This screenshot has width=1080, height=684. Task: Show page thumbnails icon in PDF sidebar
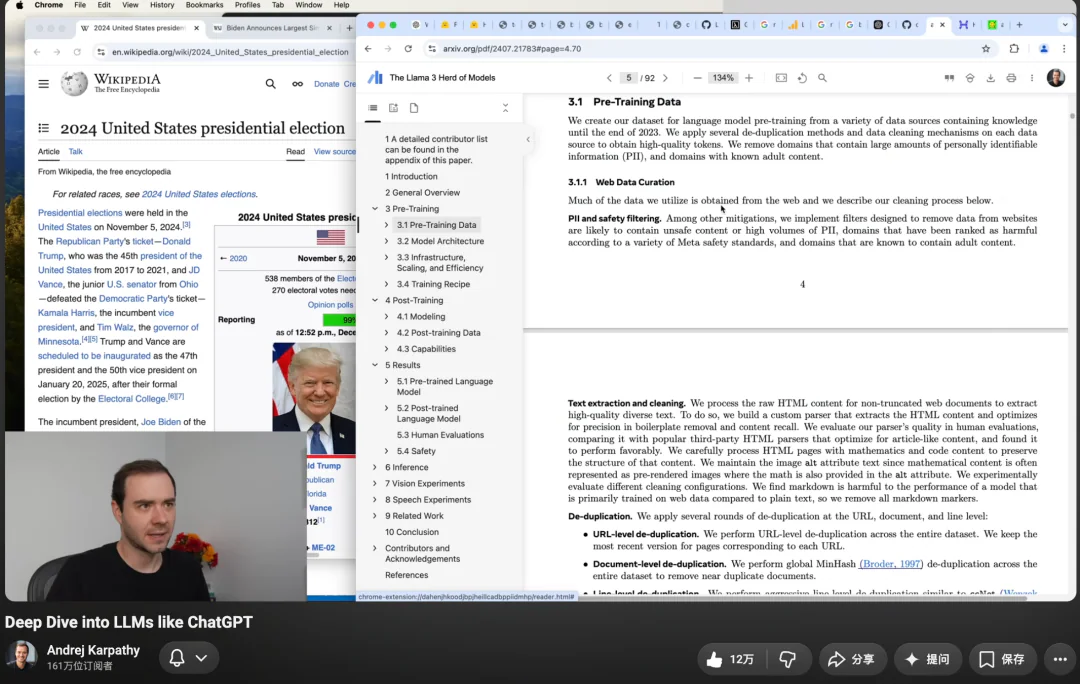[414, 108]
